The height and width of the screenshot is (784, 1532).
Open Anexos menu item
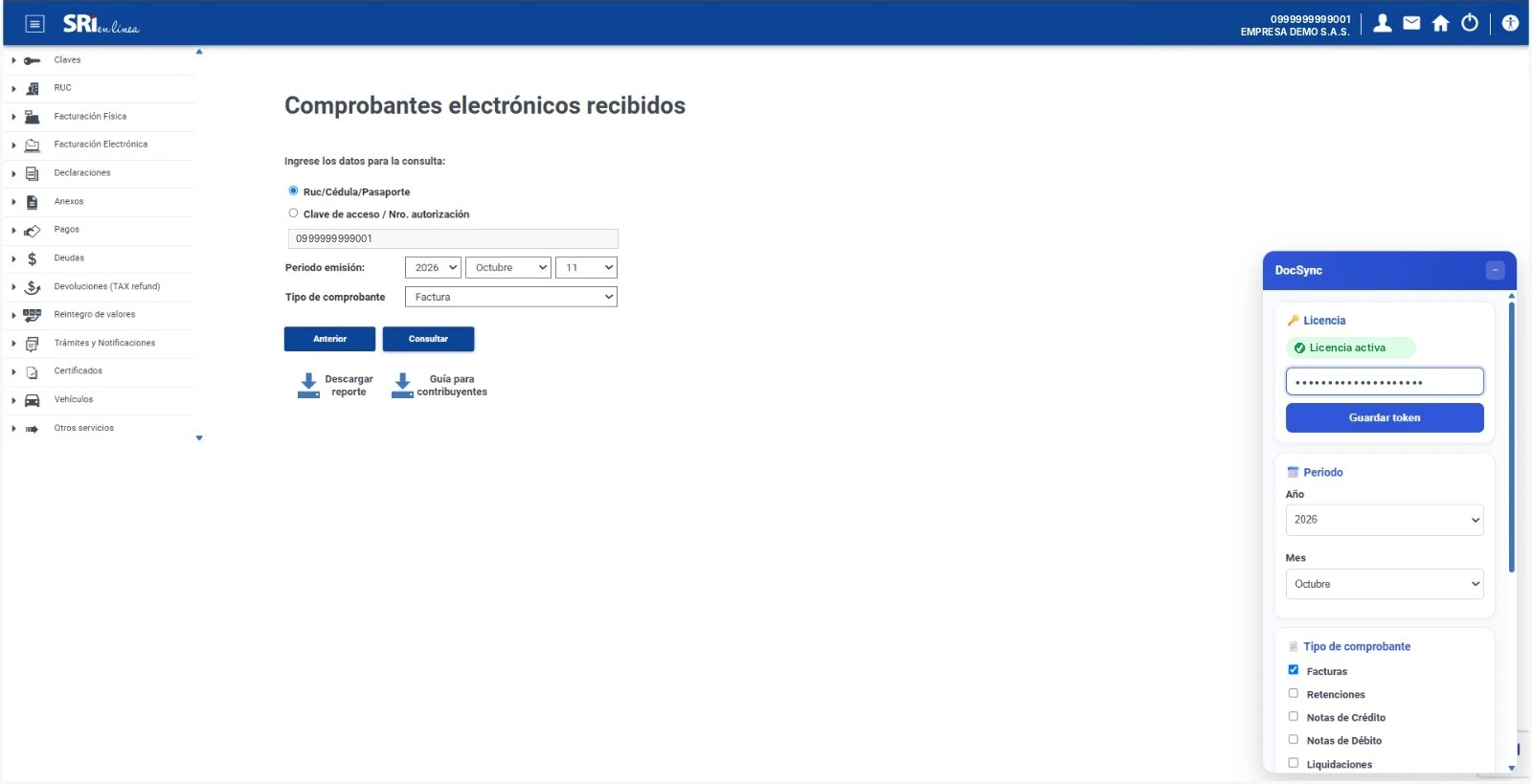tap(69, 202)
